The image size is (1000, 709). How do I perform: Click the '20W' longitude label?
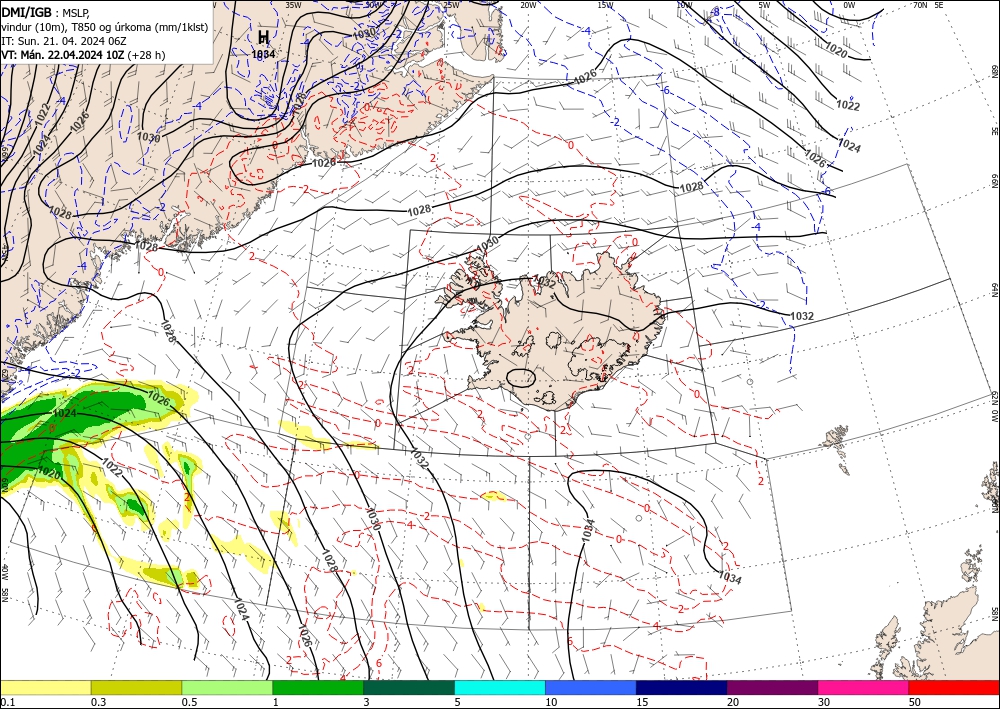[528, 5]
